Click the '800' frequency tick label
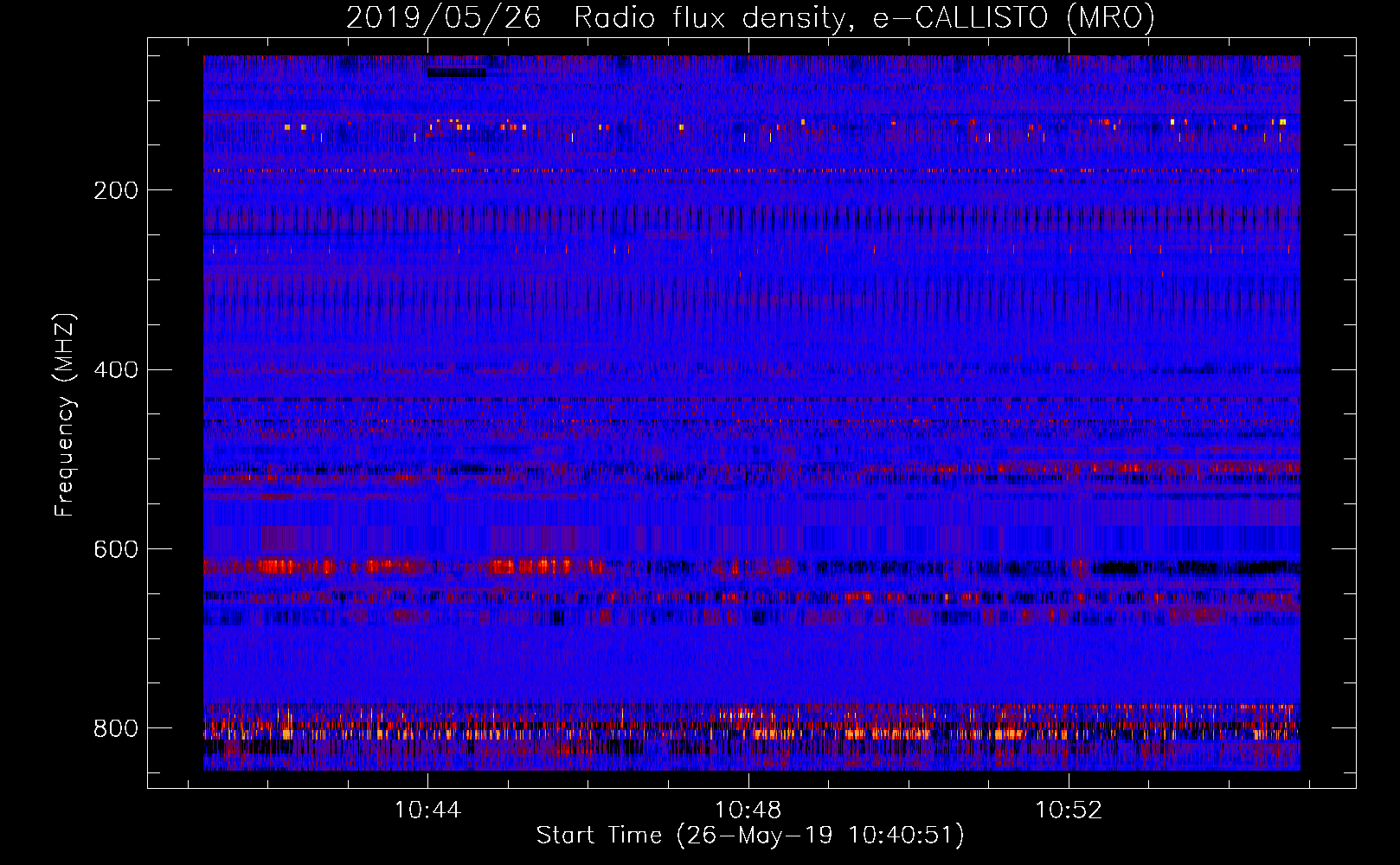 pyautogui.click(x=116, y=729)
